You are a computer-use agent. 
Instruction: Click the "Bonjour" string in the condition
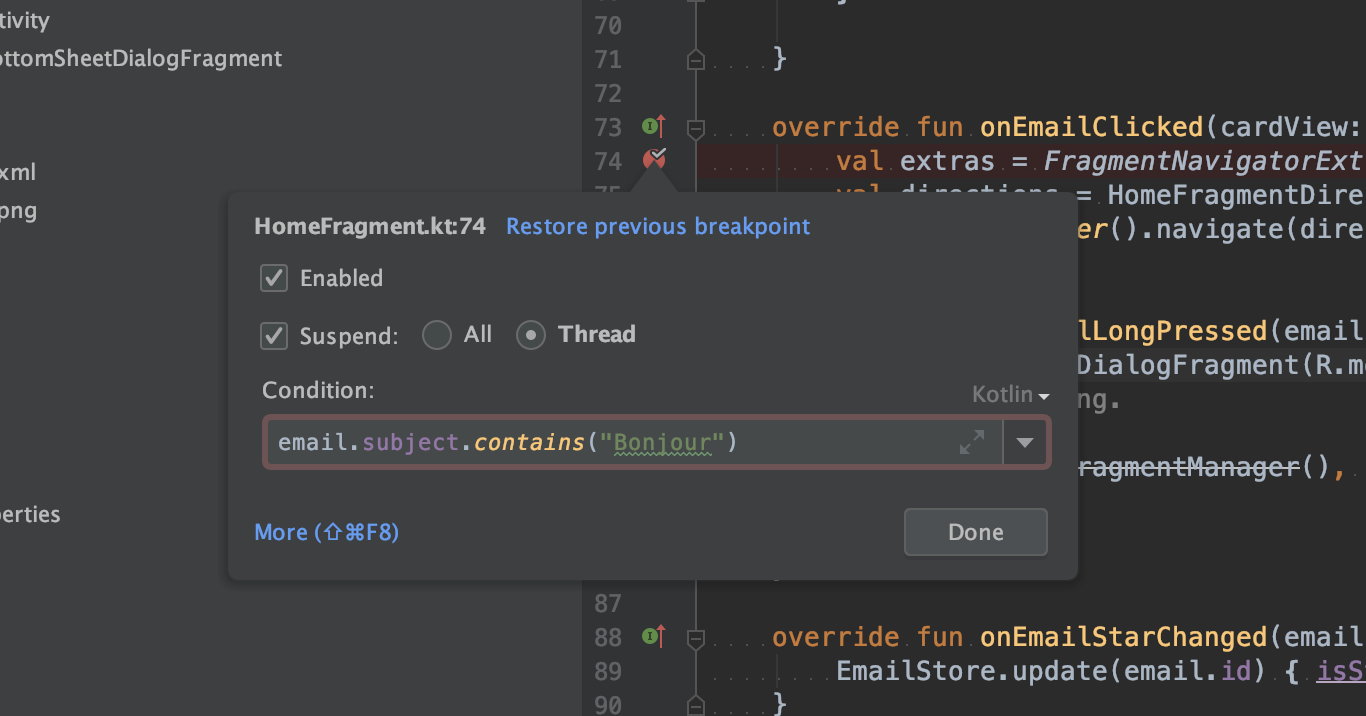[662, 442]
